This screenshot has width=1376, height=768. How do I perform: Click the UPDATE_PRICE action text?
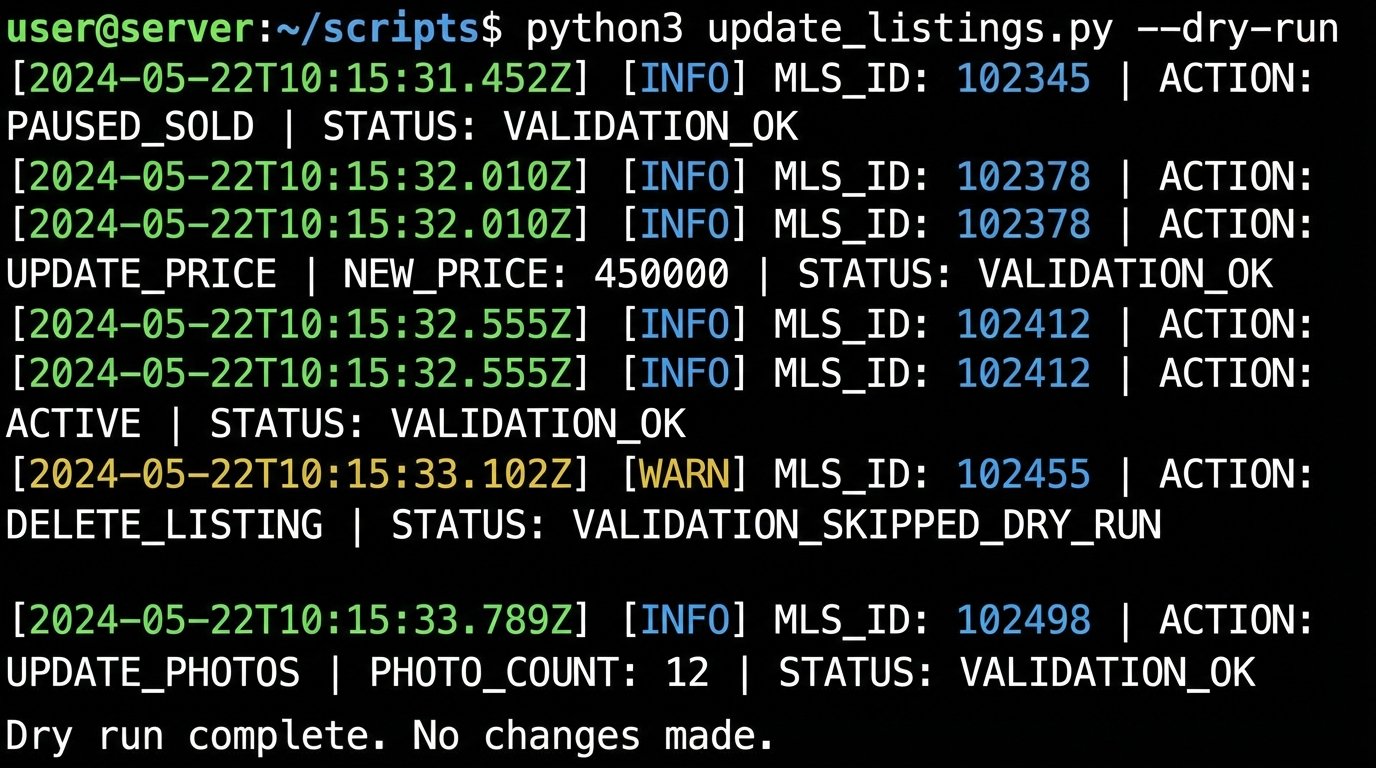(141, 274)
